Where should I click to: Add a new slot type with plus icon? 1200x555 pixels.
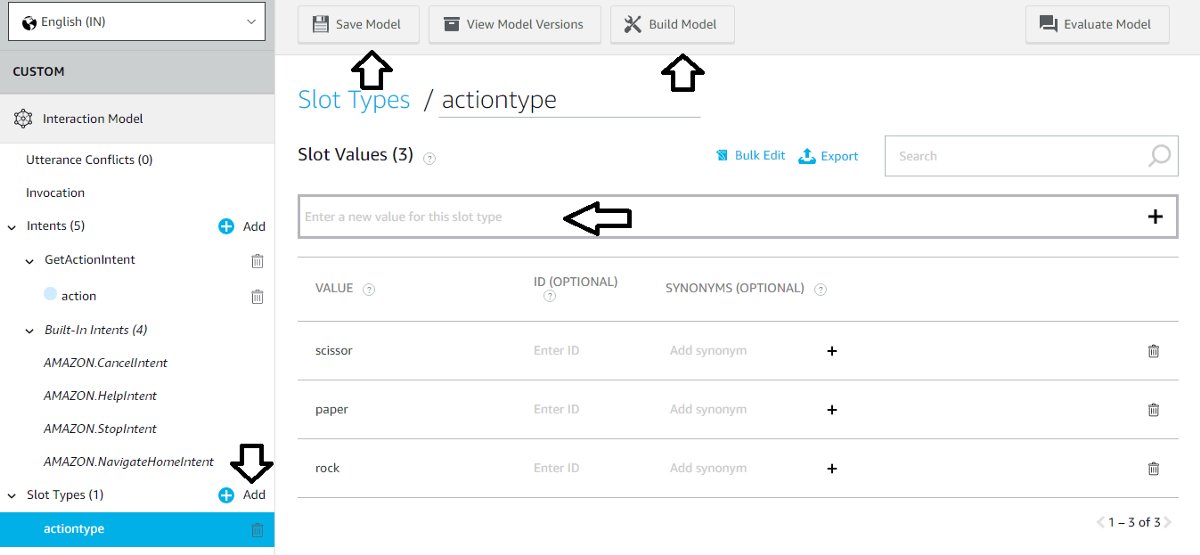click(226, 495)
